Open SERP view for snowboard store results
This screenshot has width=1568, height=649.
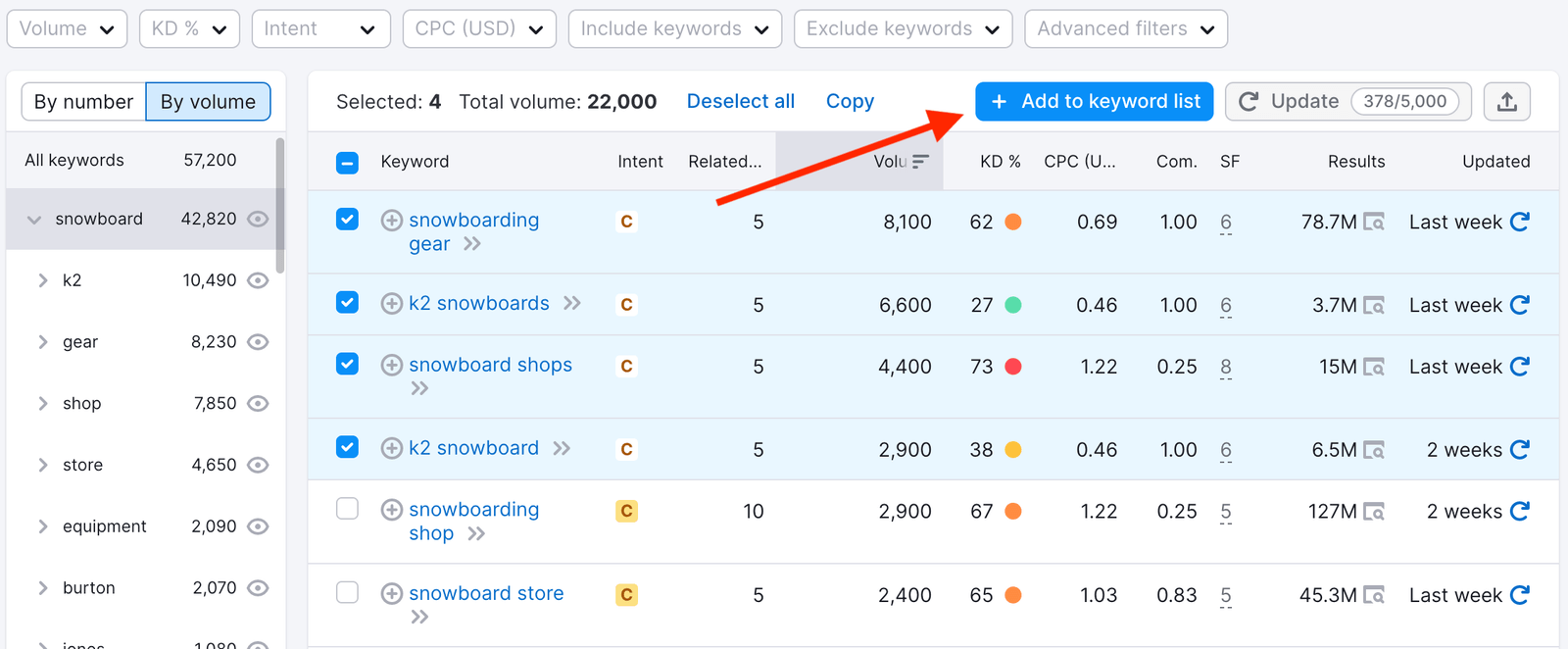[1374, 595]
